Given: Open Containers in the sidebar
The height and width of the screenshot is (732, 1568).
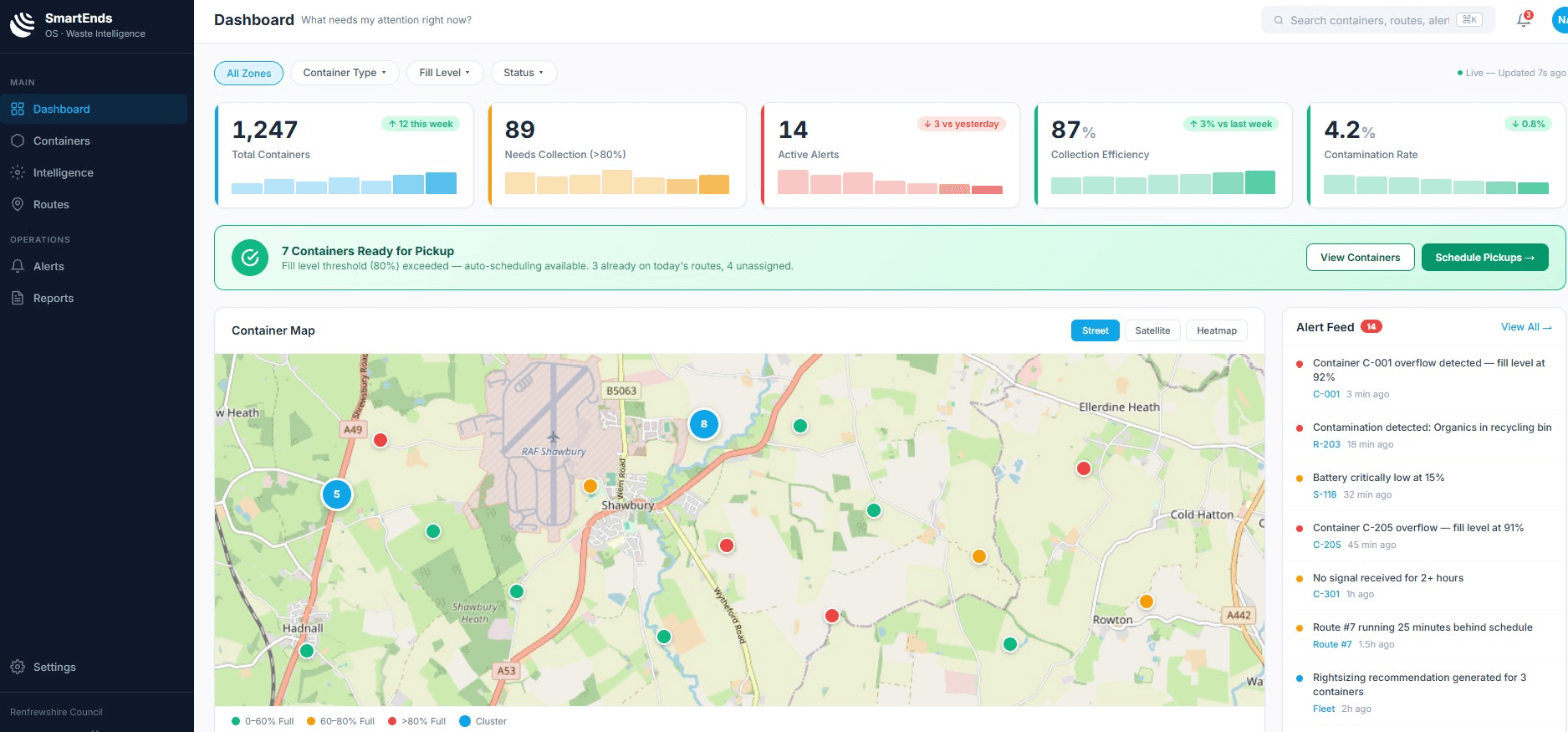Looking at the screenshot, I should 94,141.
